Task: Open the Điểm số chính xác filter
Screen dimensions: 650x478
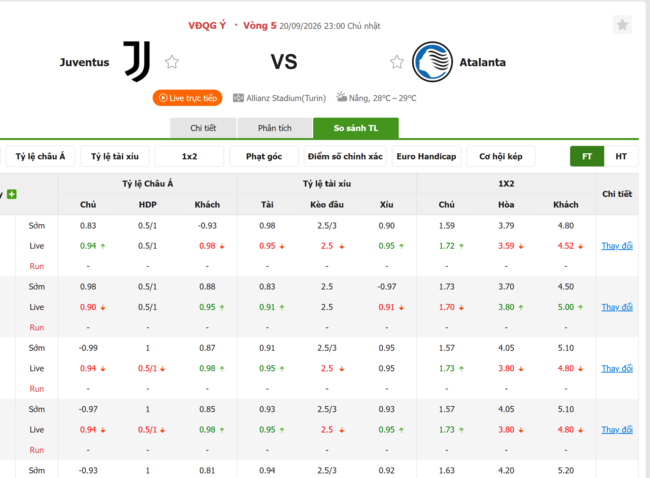Action: 345,156
